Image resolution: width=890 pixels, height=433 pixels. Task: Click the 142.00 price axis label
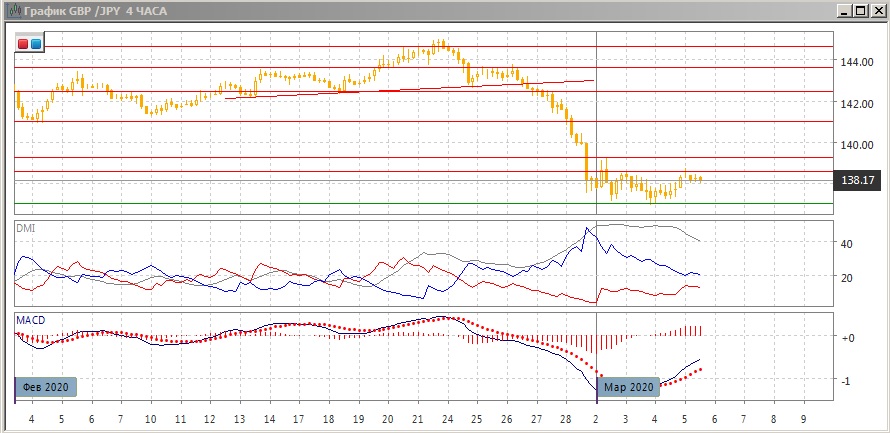tap(857, 103)
